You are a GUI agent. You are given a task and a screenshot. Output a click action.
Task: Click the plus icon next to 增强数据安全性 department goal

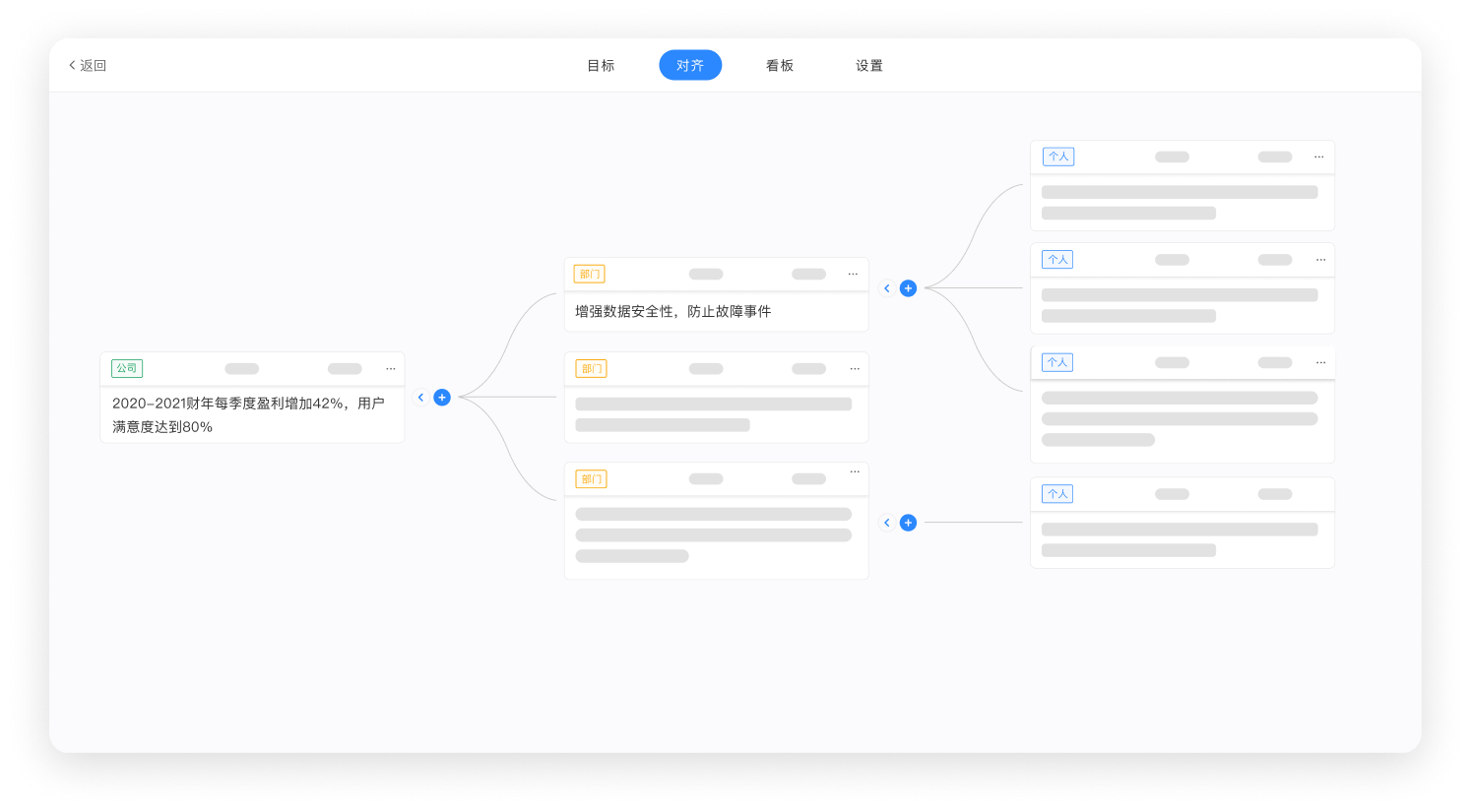pyautogui.click(x=908, y=288)
